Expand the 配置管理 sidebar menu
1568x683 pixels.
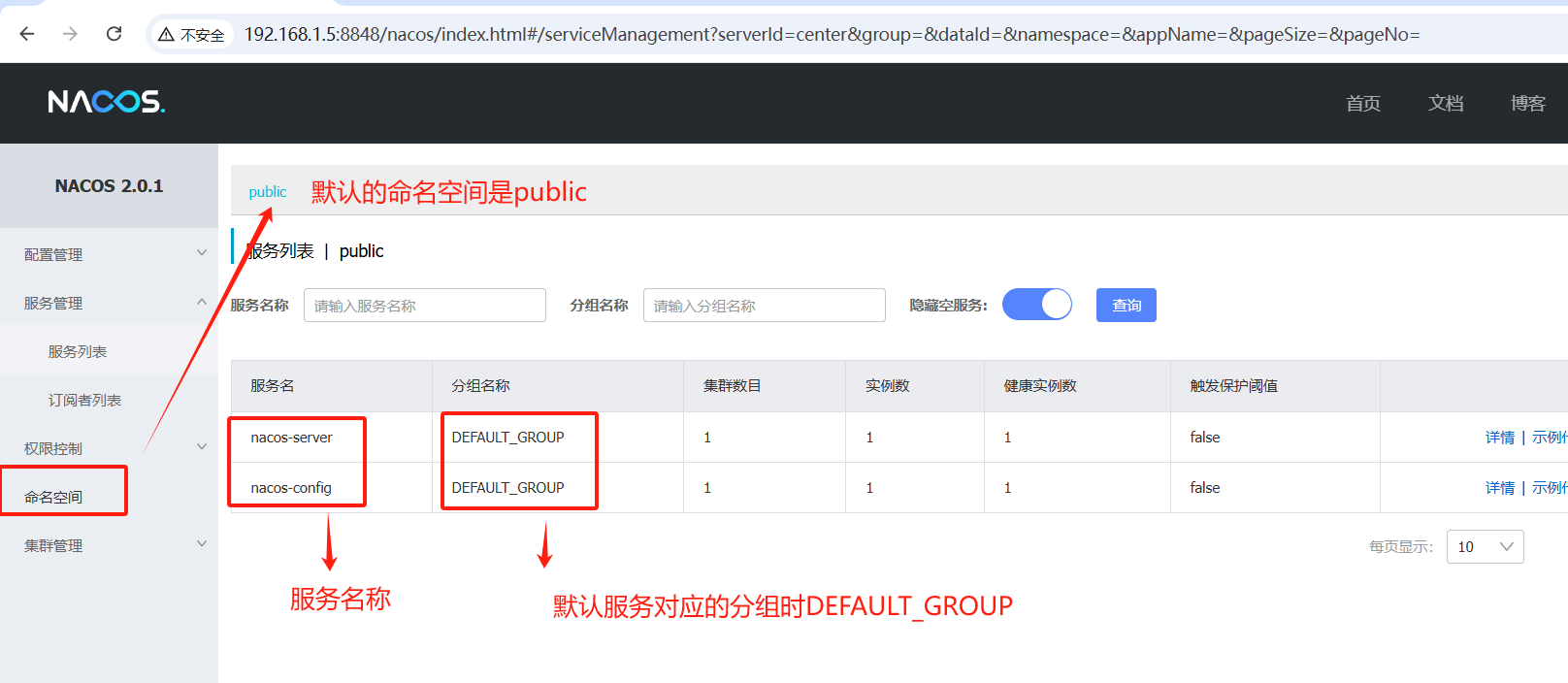(109, 253)
